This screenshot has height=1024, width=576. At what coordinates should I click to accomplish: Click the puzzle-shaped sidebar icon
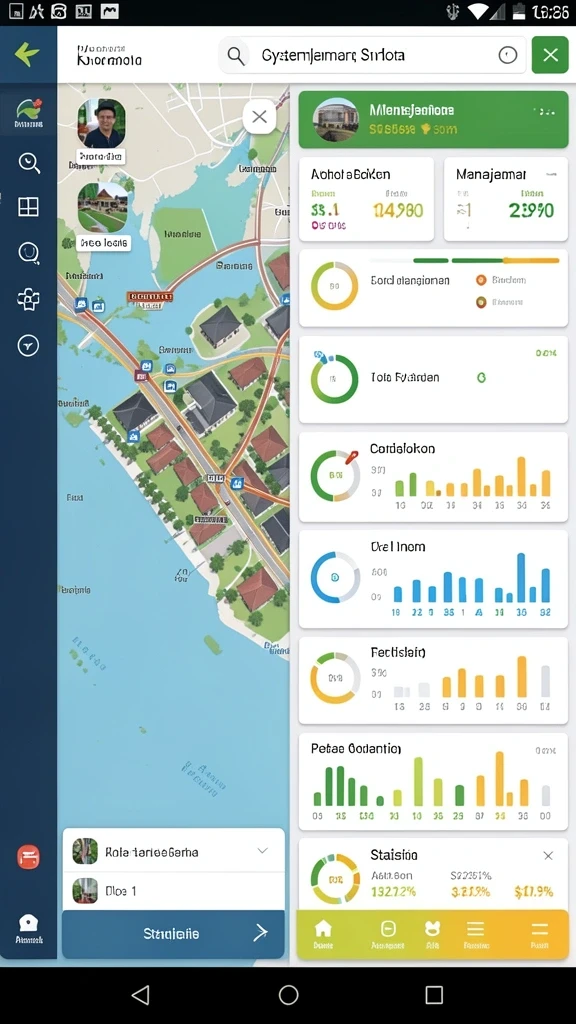(x=28, y=299)
